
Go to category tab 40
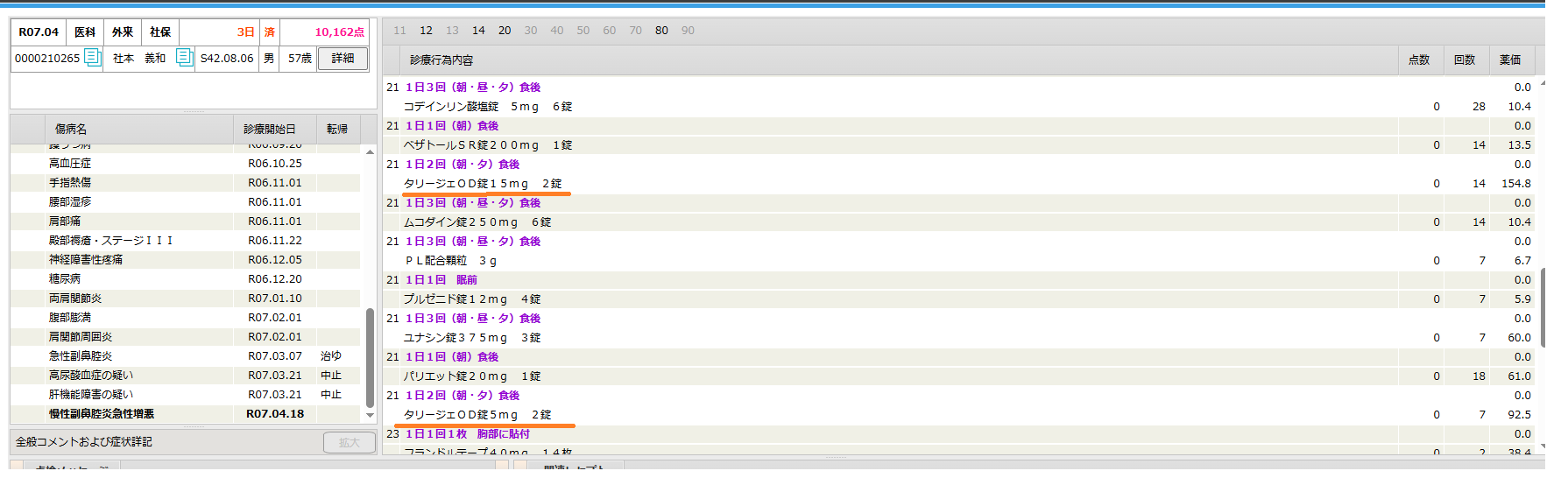[557, 31]
